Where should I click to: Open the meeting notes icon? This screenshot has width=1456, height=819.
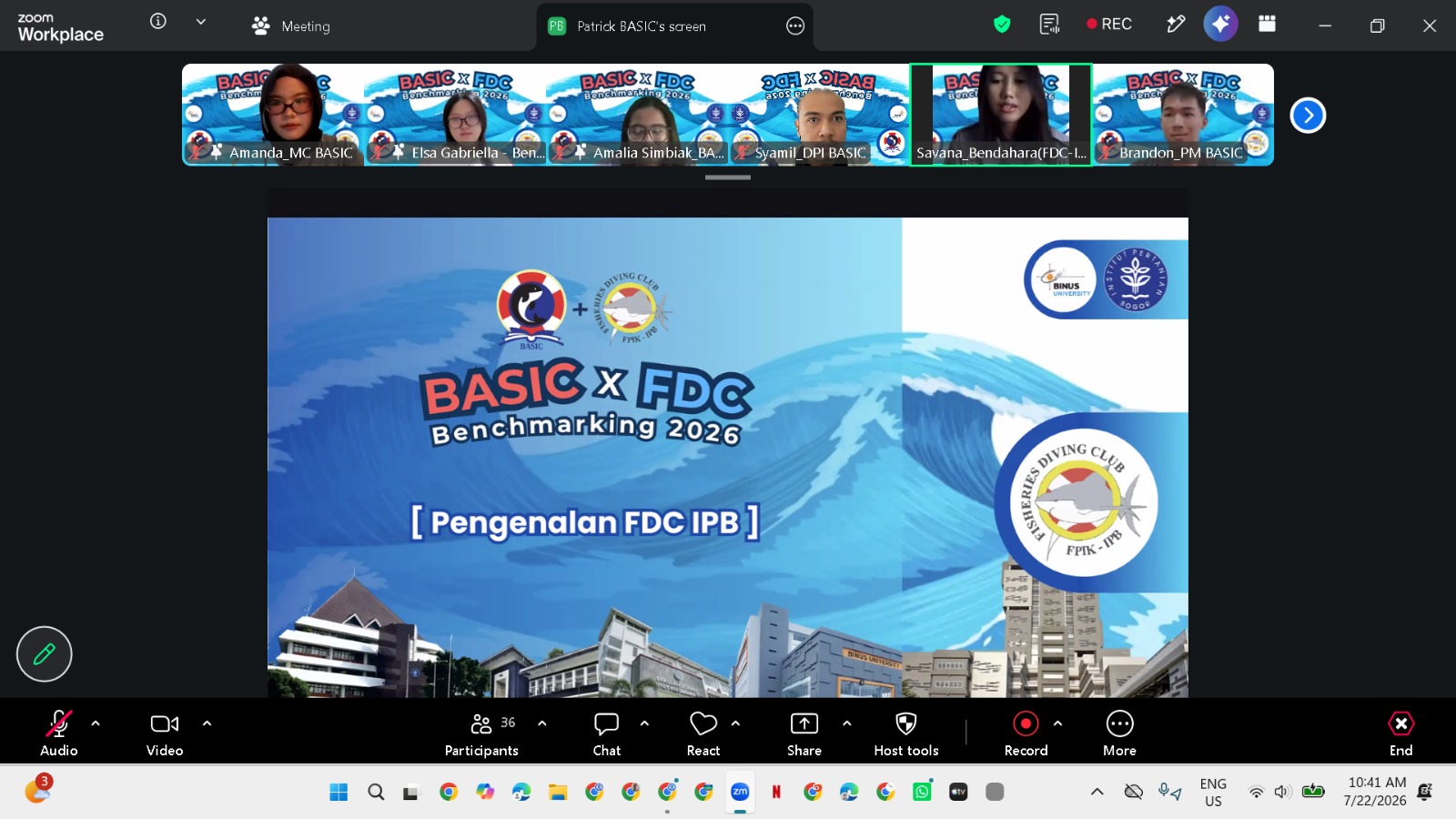coord(1049,25)
